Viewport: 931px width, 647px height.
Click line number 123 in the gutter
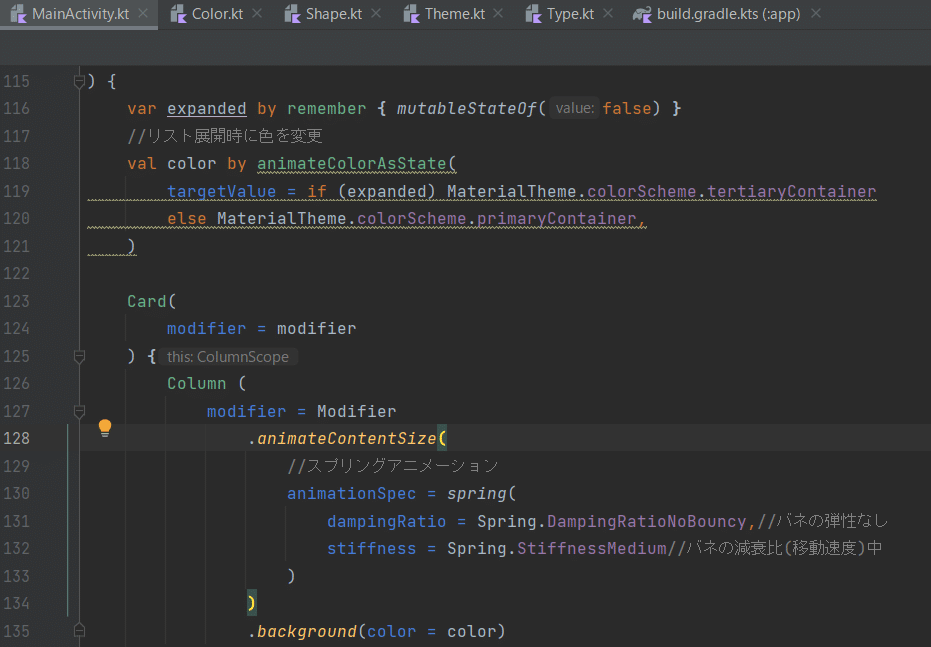coord(17,301)
